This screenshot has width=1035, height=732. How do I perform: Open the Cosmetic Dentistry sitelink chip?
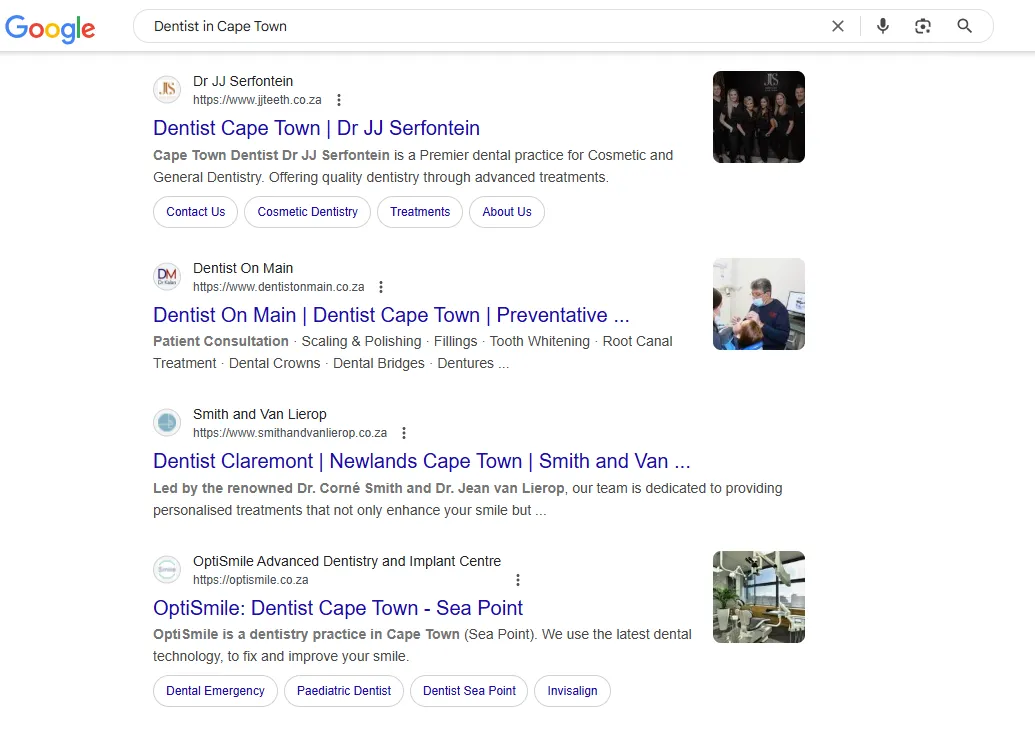tap(308, 212)
